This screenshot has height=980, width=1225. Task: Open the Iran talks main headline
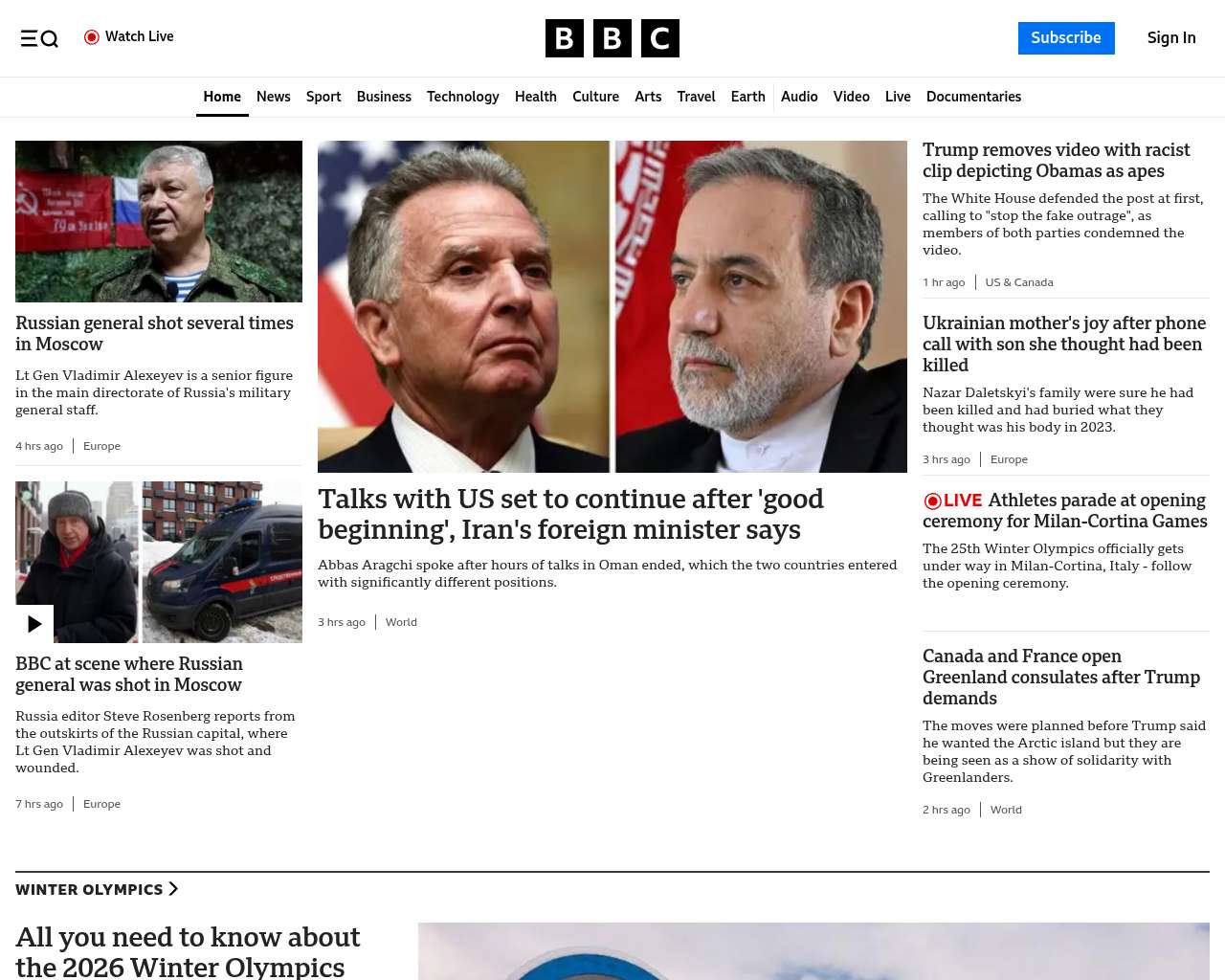[x=570, y=514]
